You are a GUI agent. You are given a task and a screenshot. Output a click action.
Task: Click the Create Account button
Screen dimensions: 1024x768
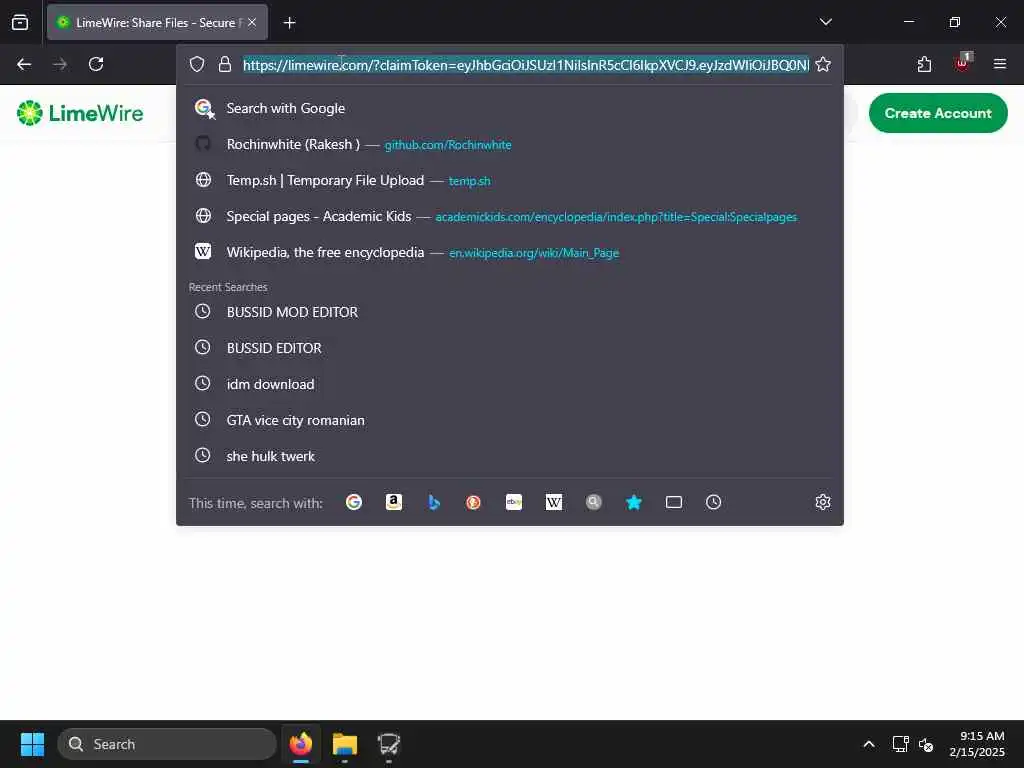[938, 113]
